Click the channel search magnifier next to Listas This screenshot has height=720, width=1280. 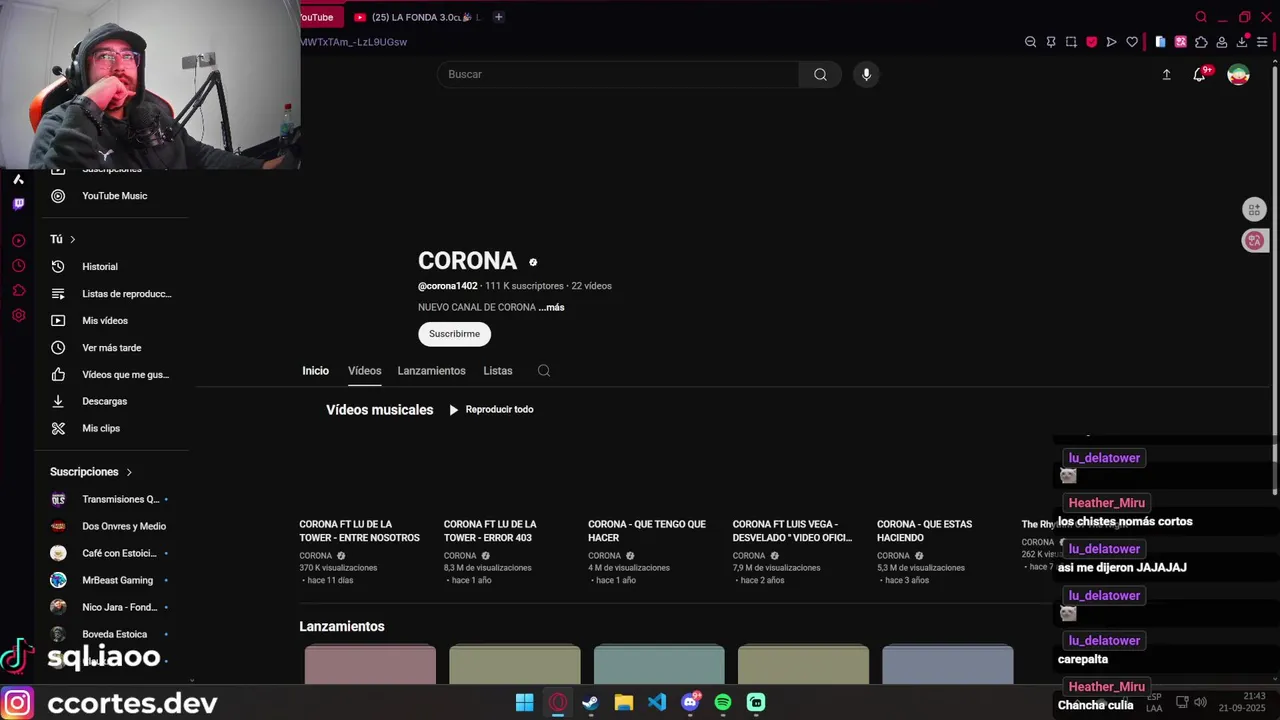pos(544,371)
